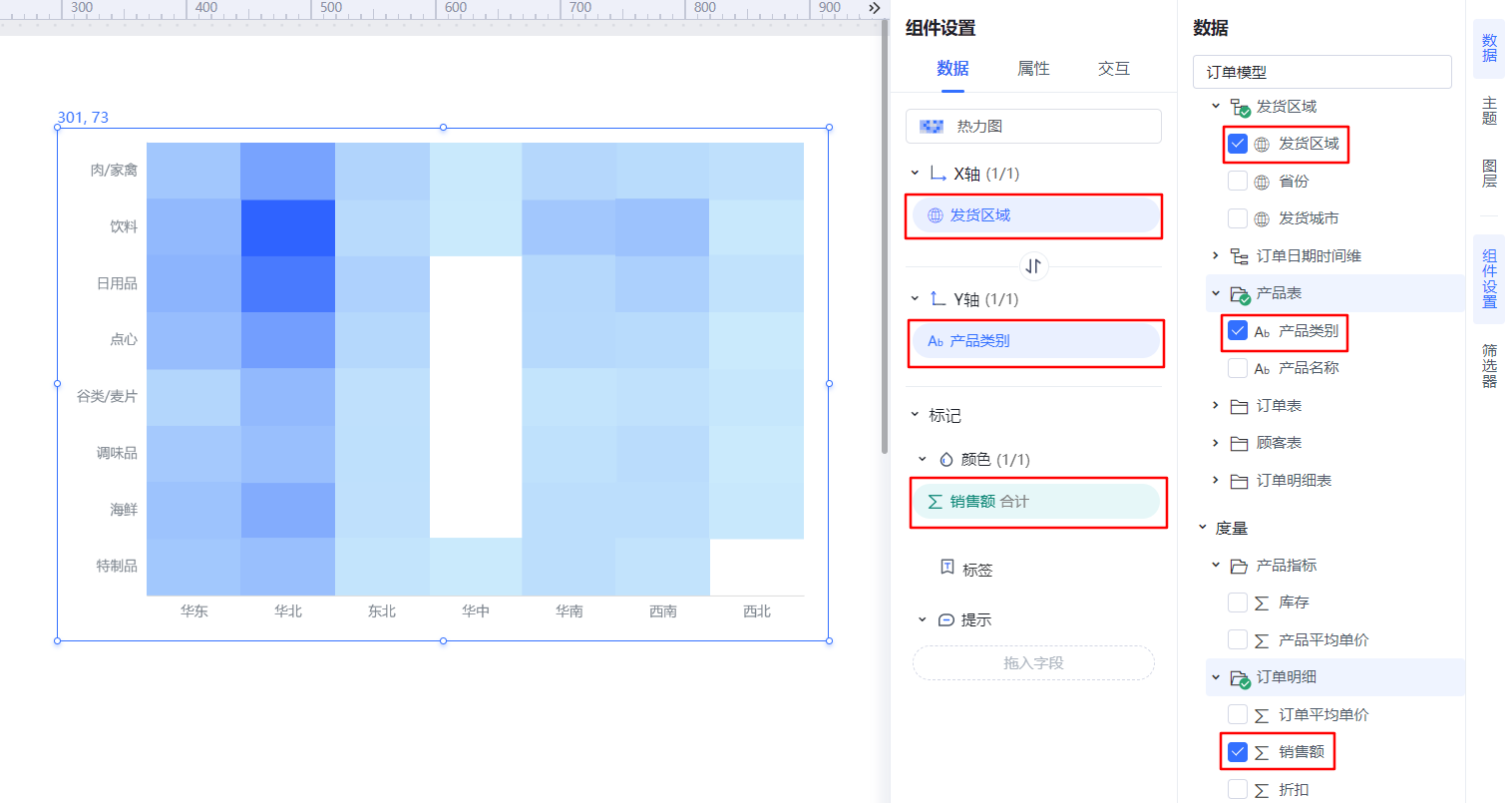Open the 筛选器 side panel tab
Viewport: 1512px width, 803px height.
tap(1489, 366)
